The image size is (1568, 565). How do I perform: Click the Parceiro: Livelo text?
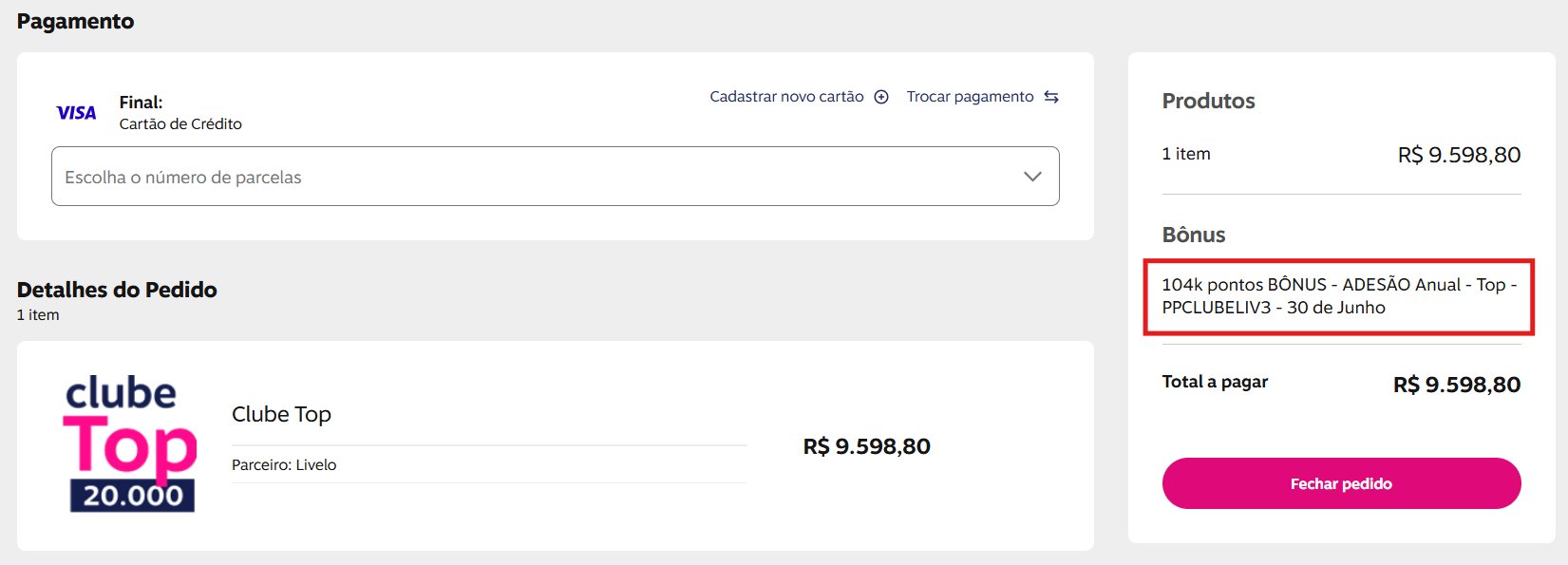[284, 465]
